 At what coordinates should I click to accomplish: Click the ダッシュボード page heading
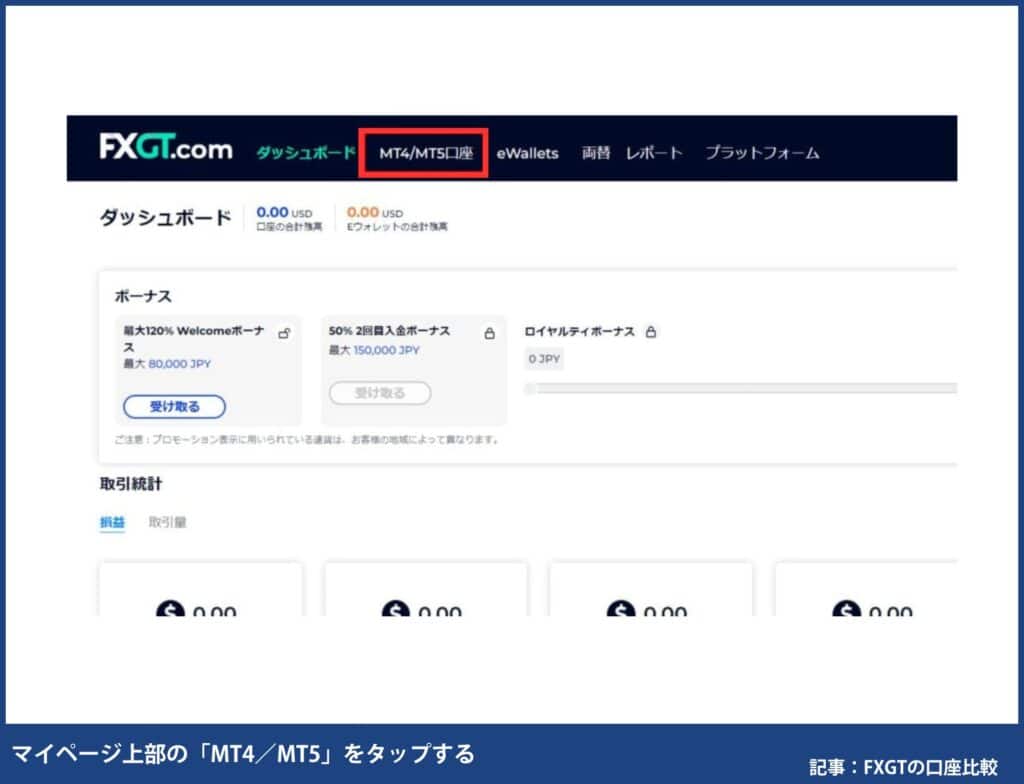pos(165,218)
